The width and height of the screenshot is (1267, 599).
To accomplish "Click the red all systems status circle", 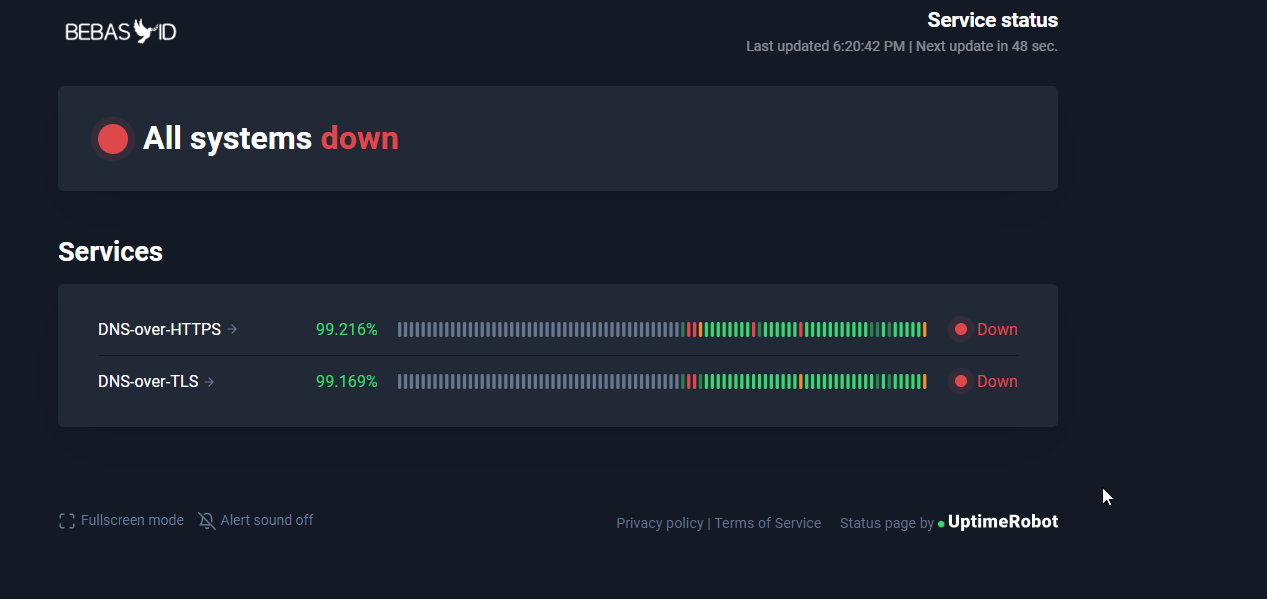I will coord(112,138).
